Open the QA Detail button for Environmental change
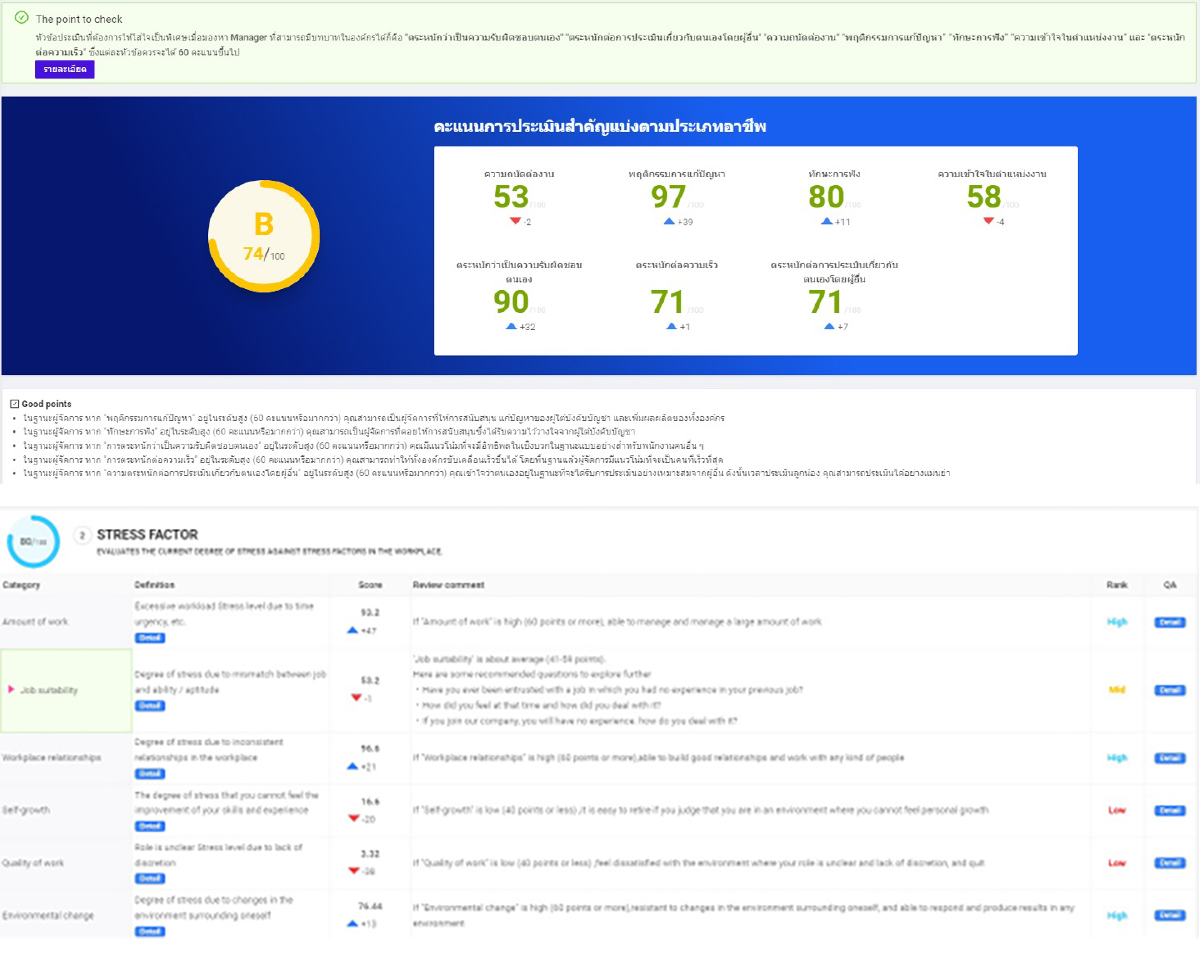1200x958 pixels. [1169, 915]
